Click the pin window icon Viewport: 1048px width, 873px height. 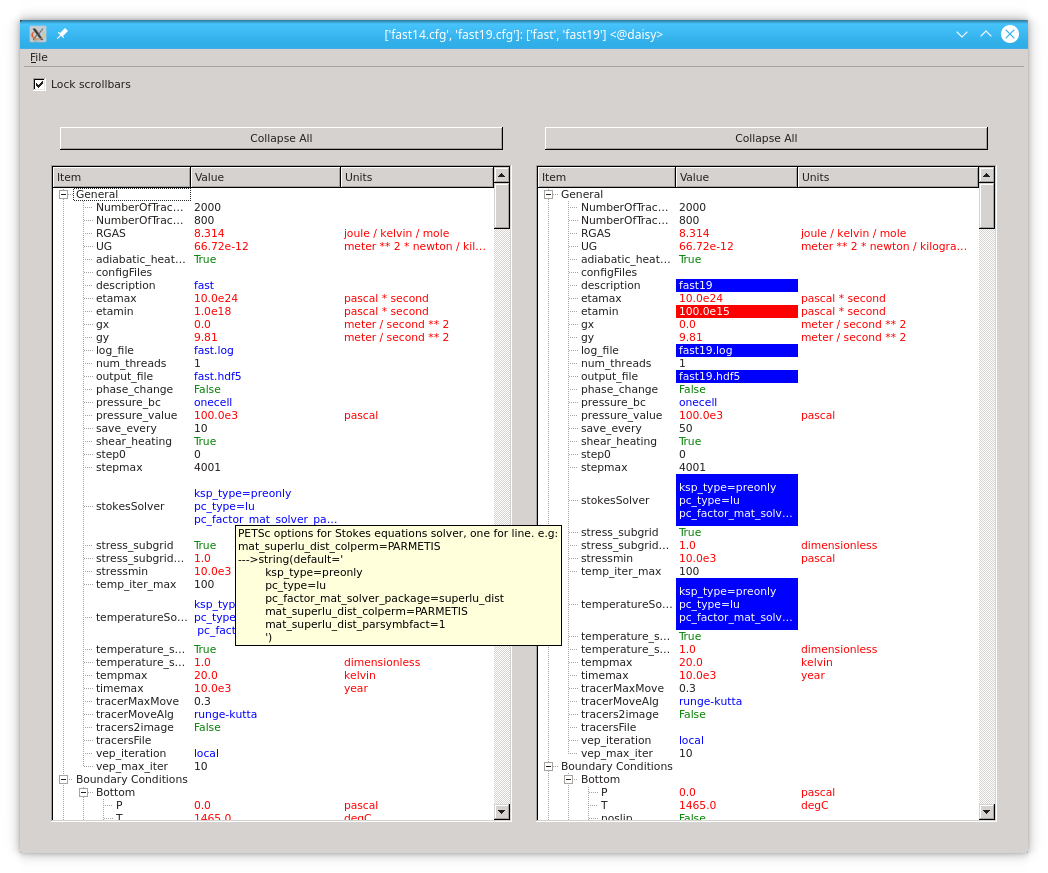(62, 34)
